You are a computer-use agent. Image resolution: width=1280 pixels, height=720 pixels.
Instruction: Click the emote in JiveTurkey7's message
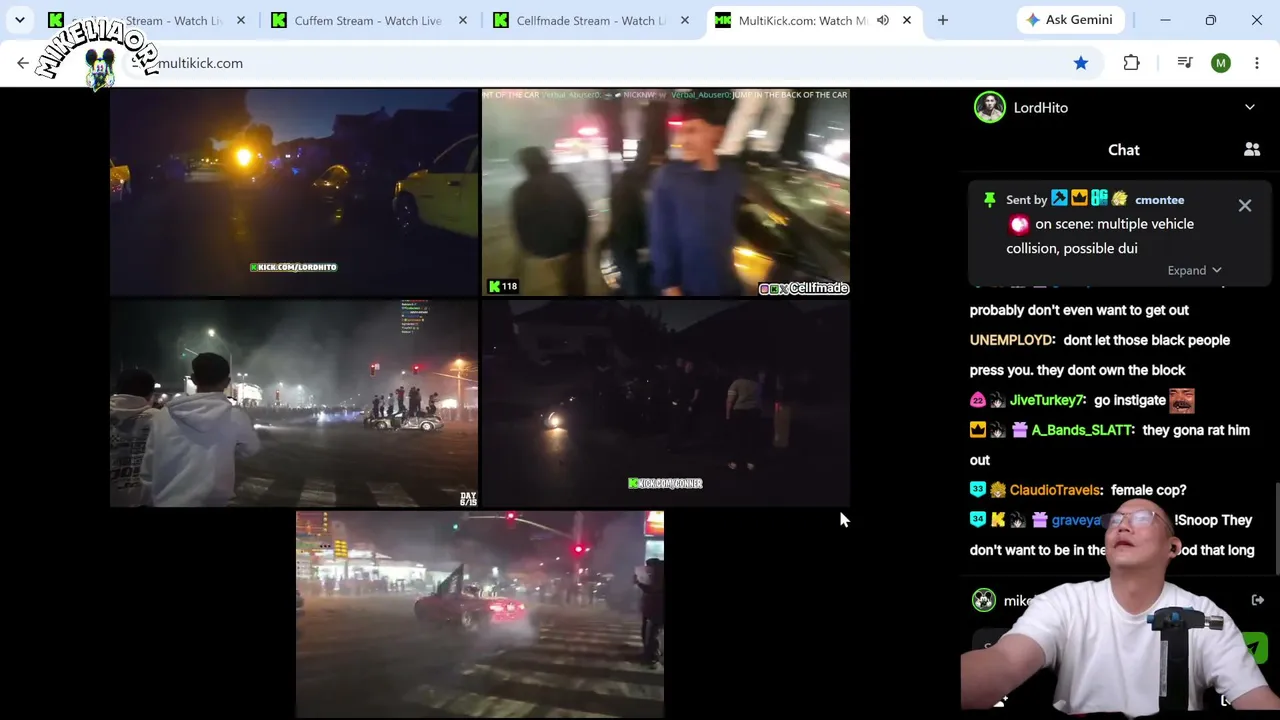pyautogui.click(x=1182, y=400)
